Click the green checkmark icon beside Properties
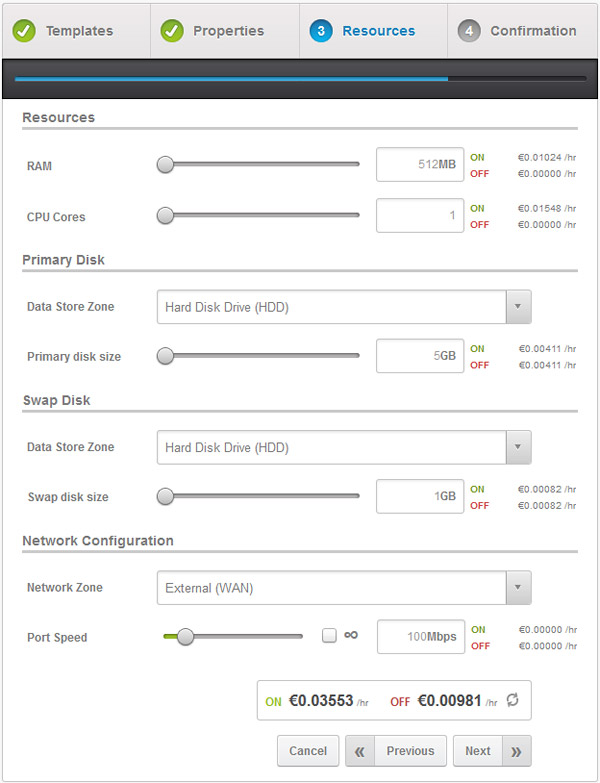 172,31
